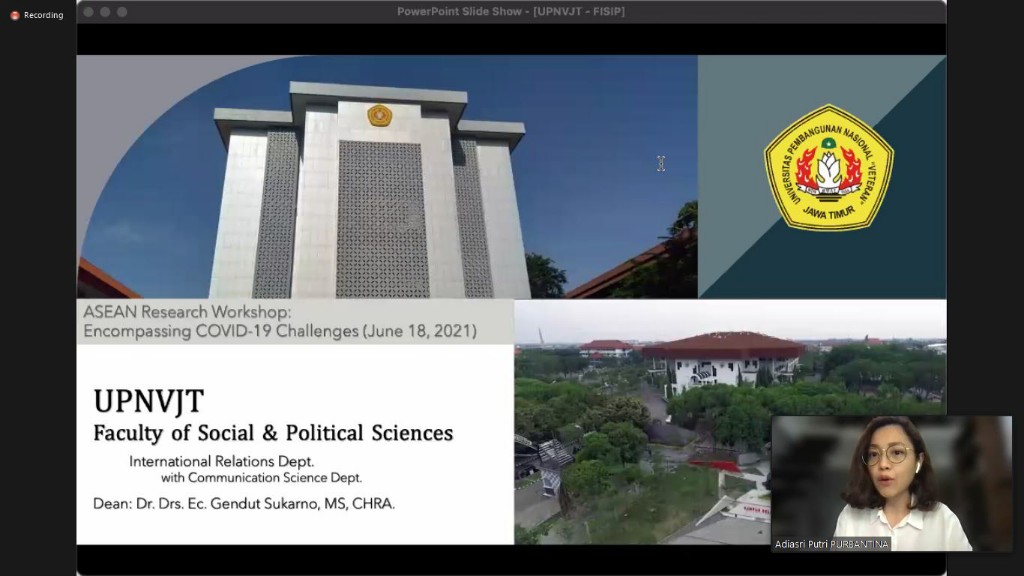Close the PowerPoint Slide Show window

(88, 12)
